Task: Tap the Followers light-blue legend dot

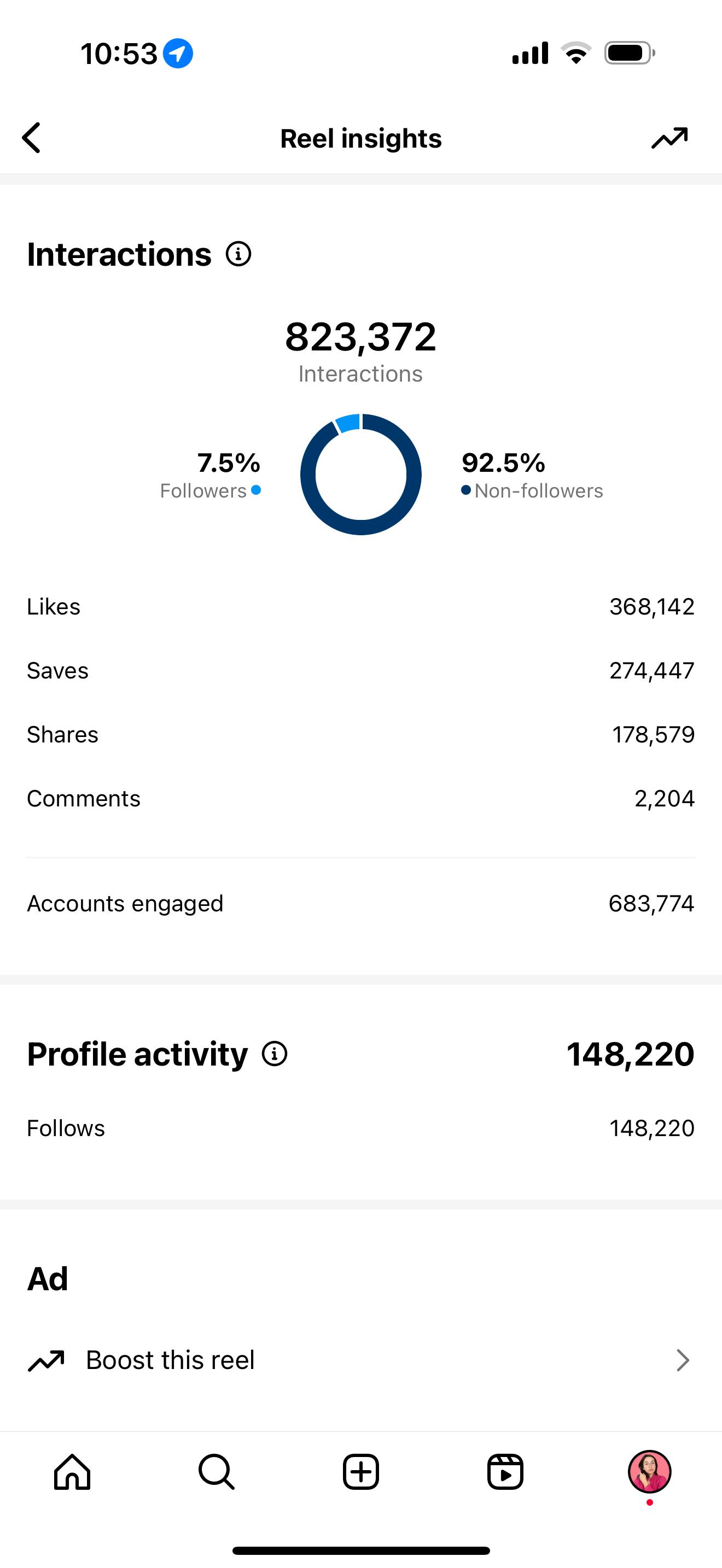Action: (257, 490)
